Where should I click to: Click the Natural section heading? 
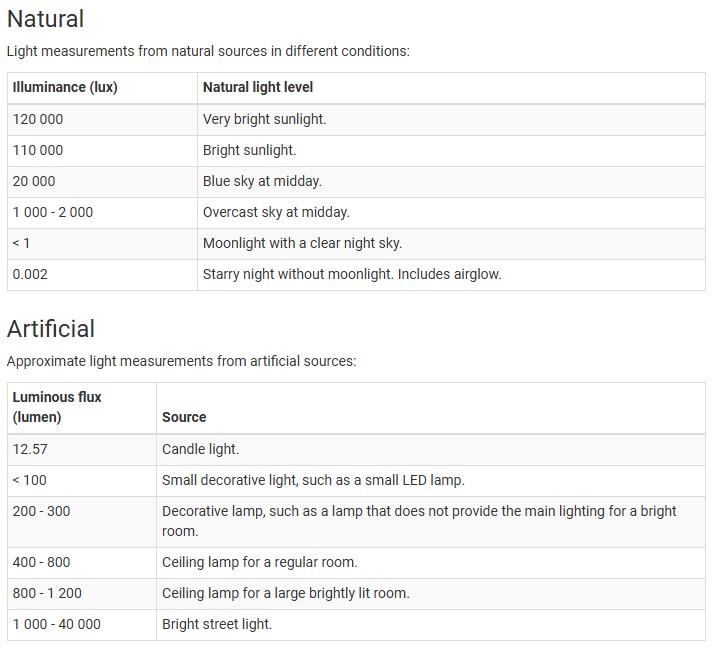tap(45, 19)
